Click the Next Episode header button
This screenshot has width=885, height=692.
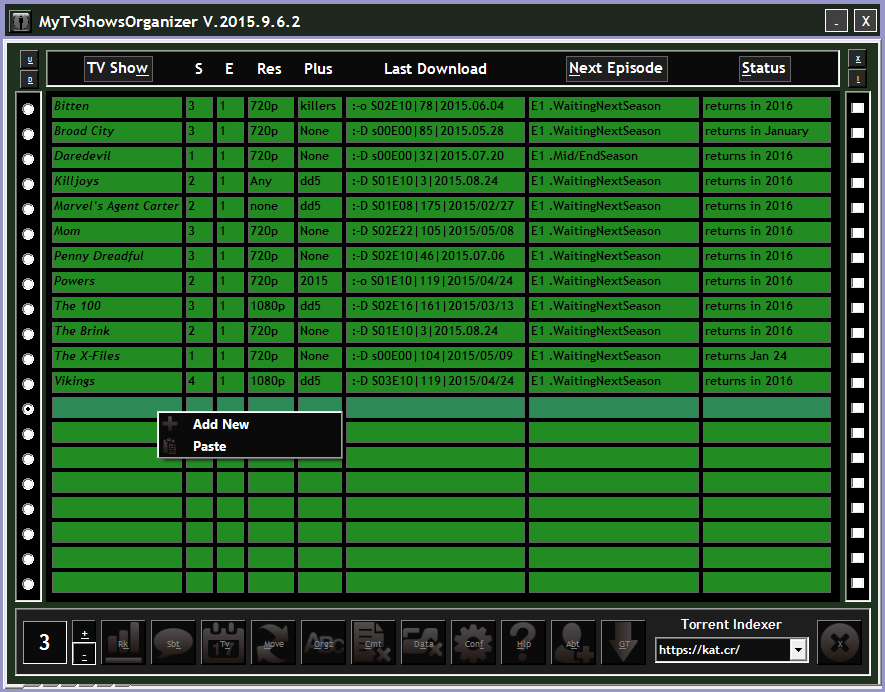[x=616, y=69]
